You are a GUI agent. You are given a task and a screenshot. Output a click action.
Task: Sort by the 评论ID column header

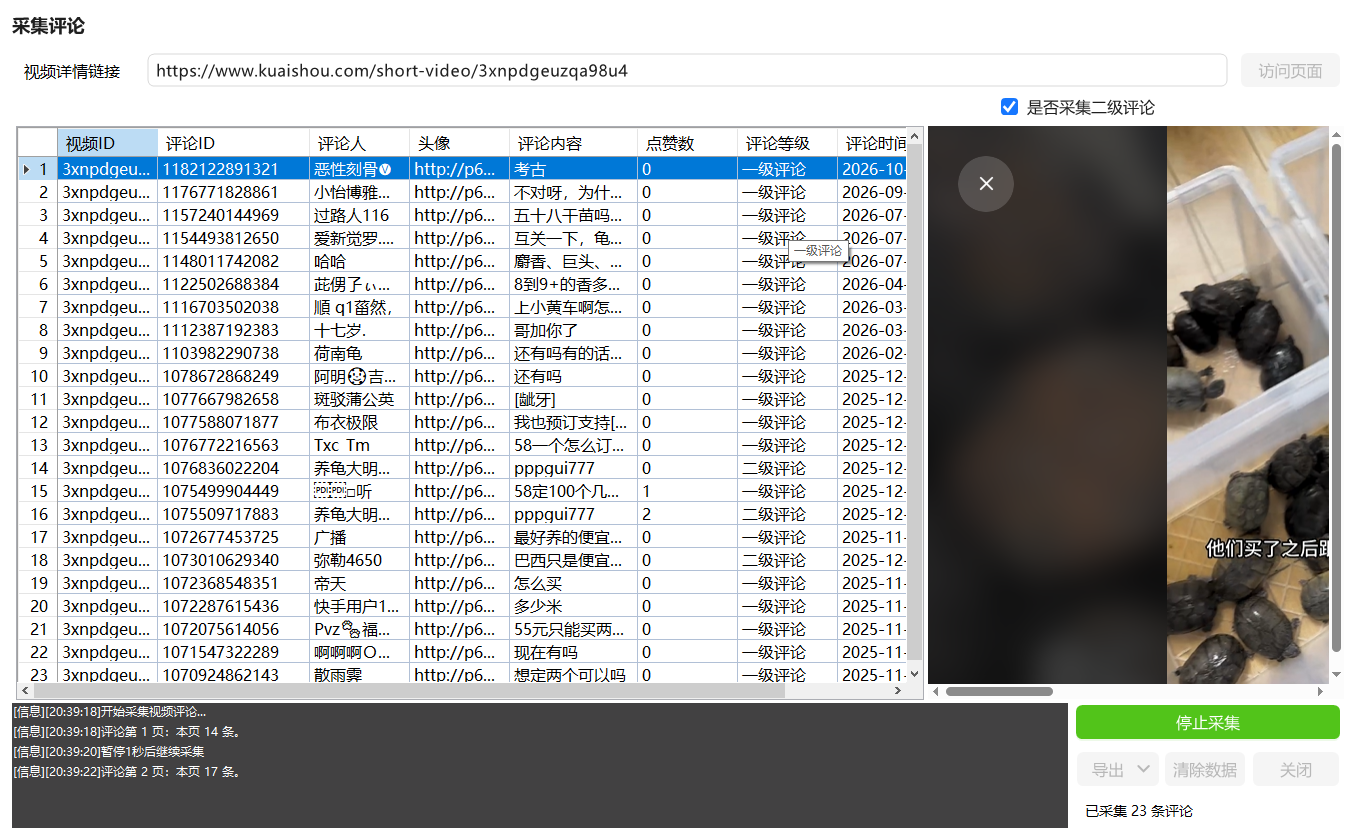tap(233, 143)
